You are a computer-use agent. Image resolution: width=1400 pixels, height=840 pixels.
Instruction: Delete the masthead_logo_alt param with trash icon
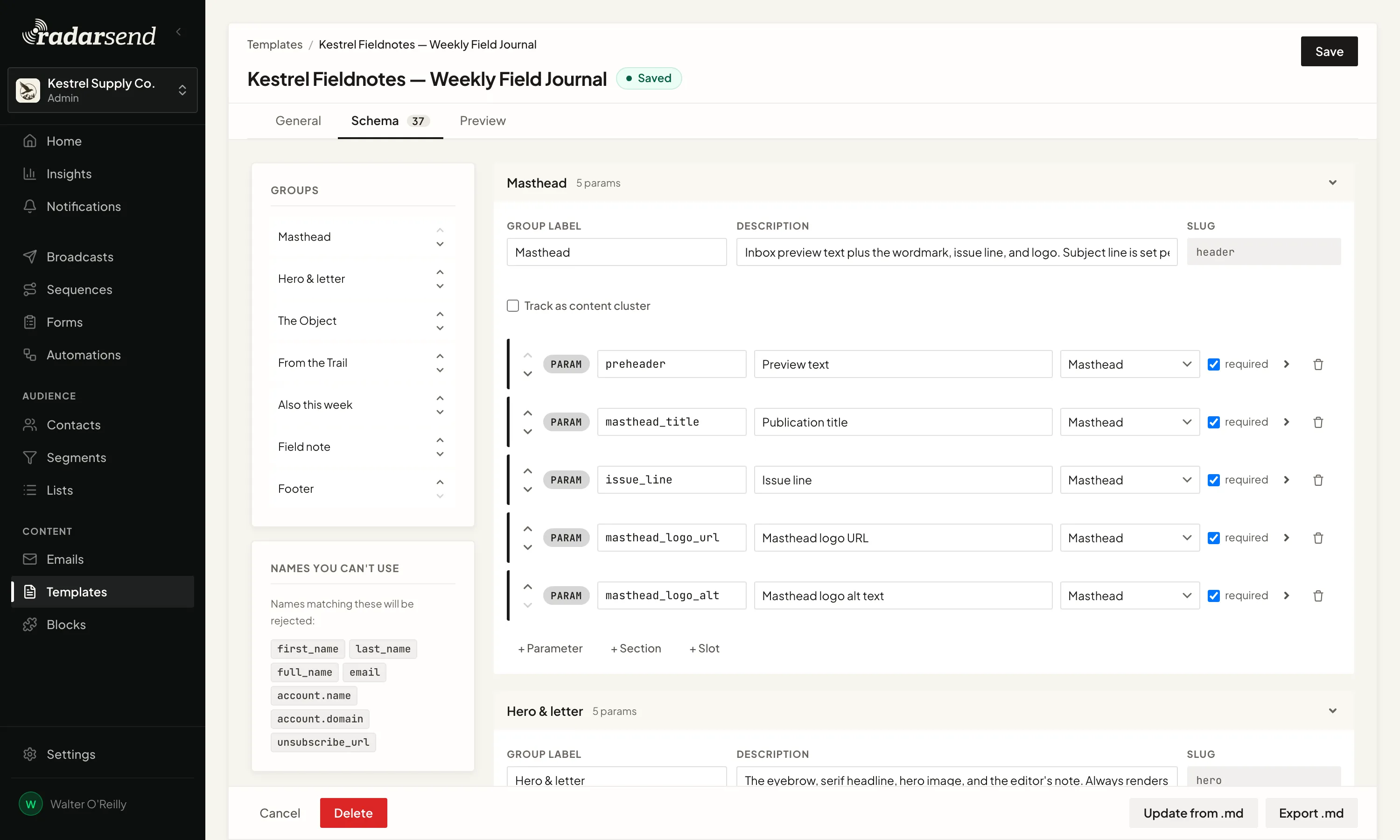click(x=1318, y=595)
